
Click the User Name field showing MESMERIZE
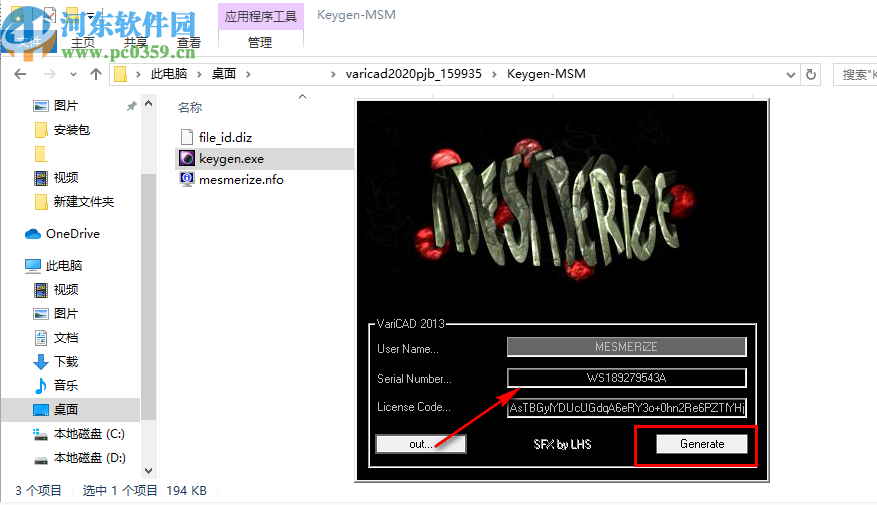(x=626, y=347)
